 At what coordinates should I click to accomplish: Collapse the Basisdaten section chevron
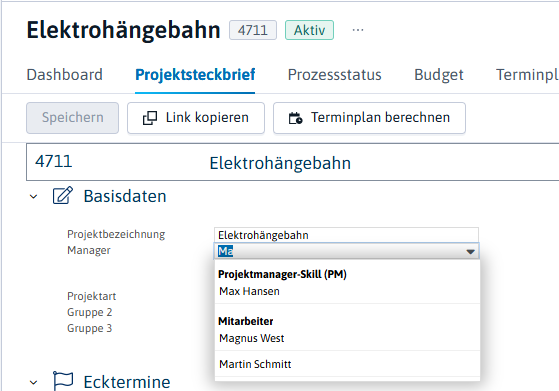point(34,196)
